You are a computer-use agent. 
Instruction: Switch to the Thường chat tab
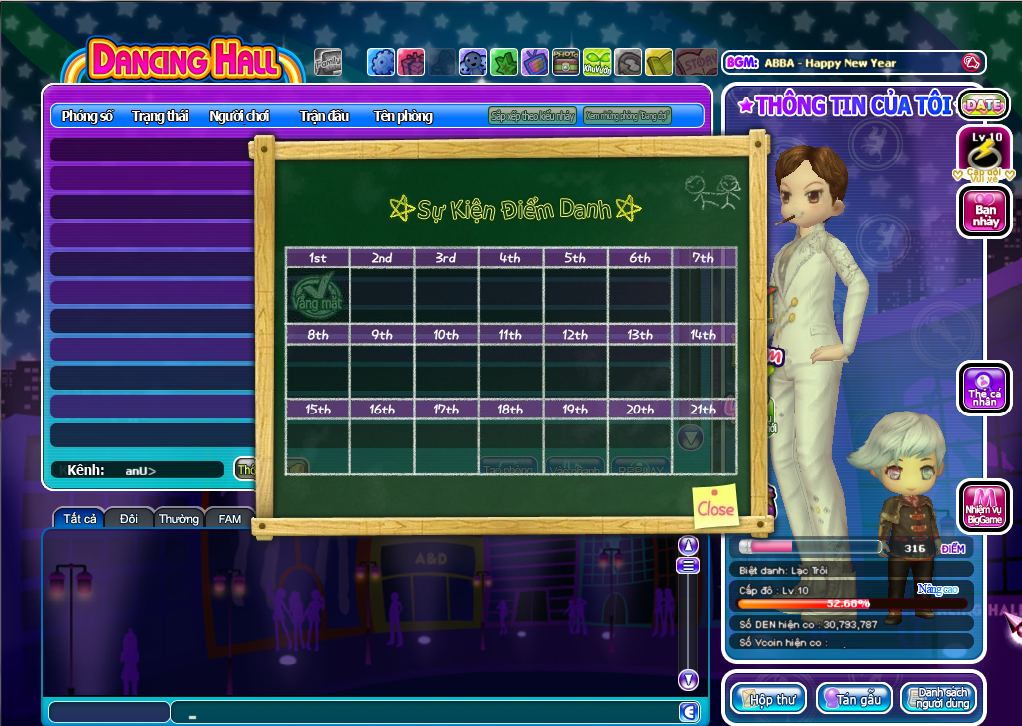point(179,519)
